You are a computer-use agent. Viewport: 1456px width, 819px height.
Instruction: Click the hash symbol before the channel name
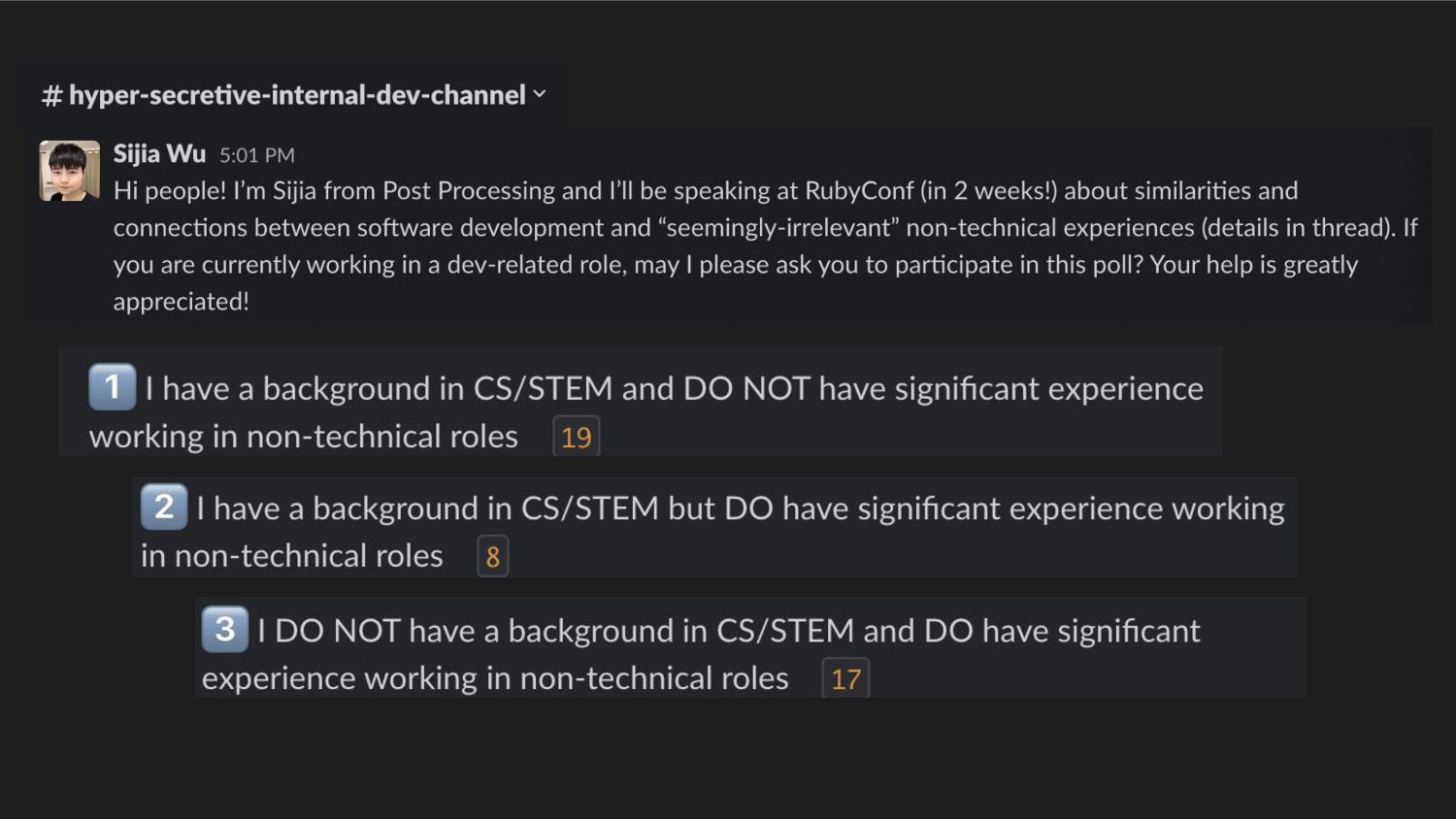click(52, 95)
